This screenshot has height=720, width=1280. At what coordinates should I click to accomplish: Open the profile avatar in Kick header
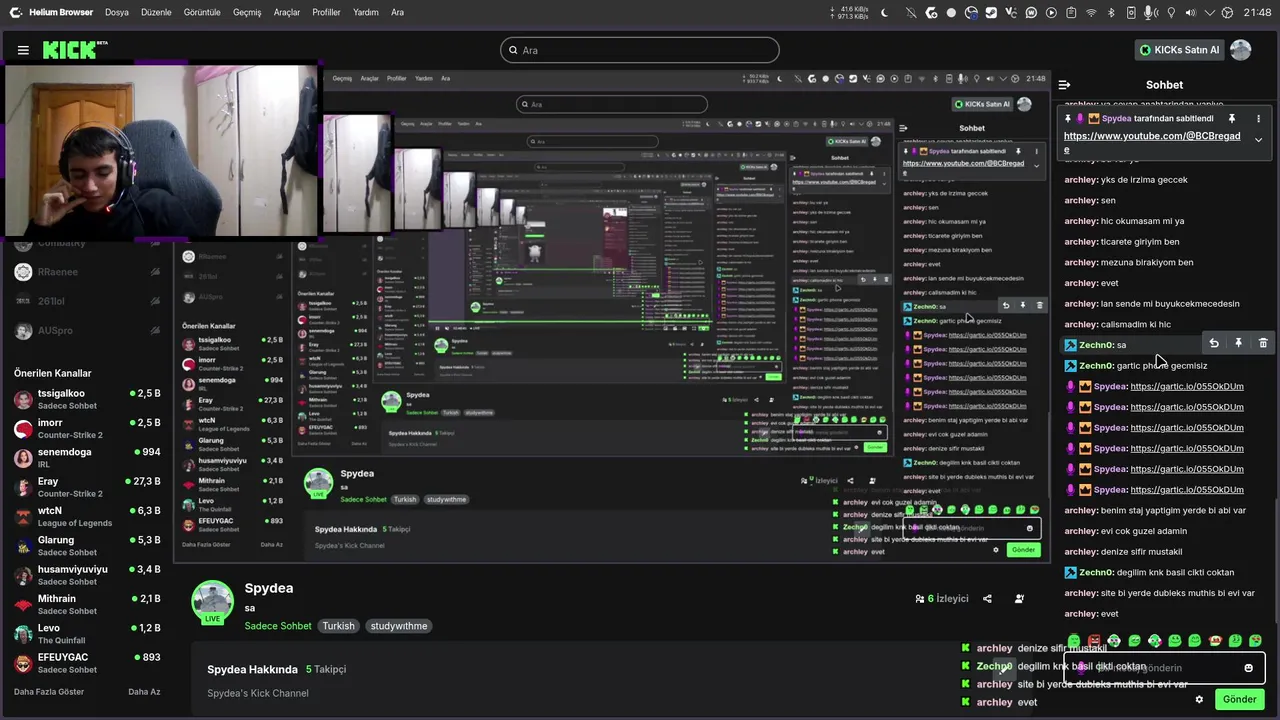click(1241, 50)
